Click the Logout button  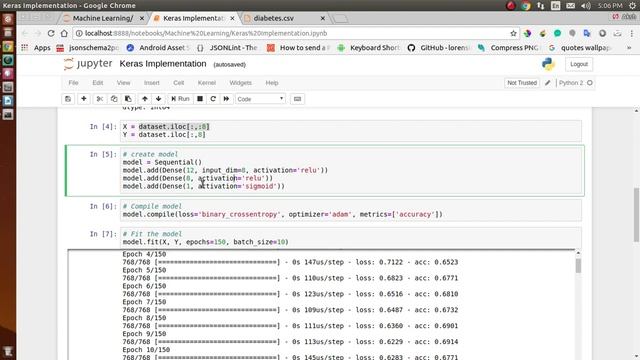tap(579, 64)
